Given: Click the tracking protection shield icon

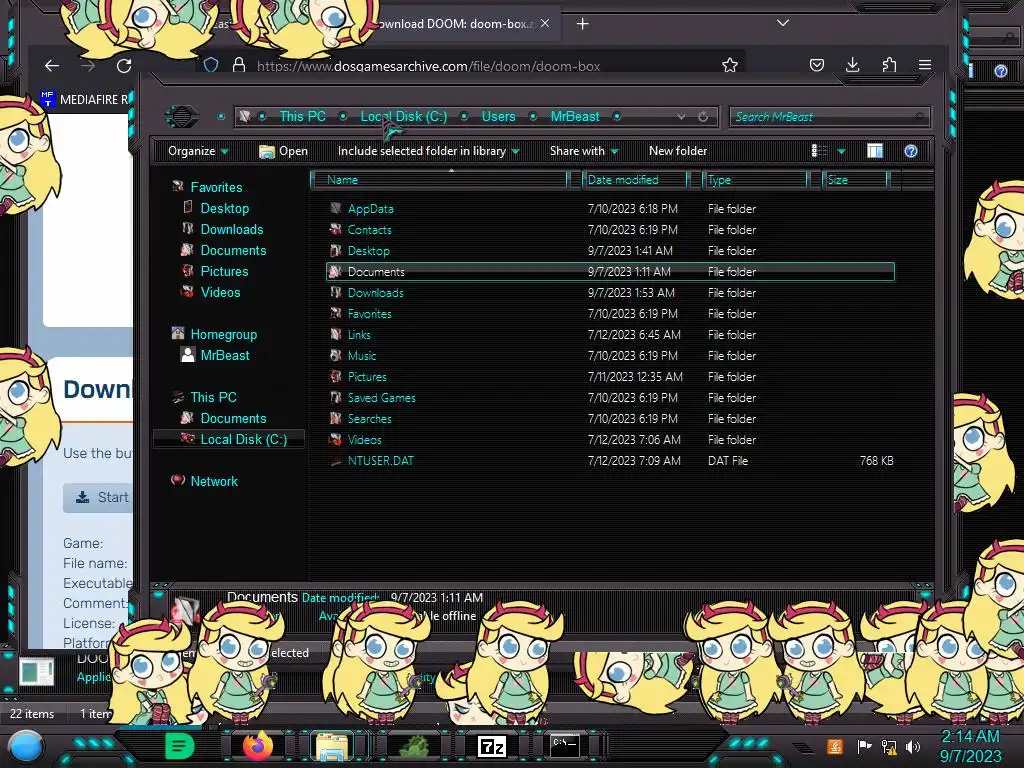Looking at the screenshot, I should point(211,65).
